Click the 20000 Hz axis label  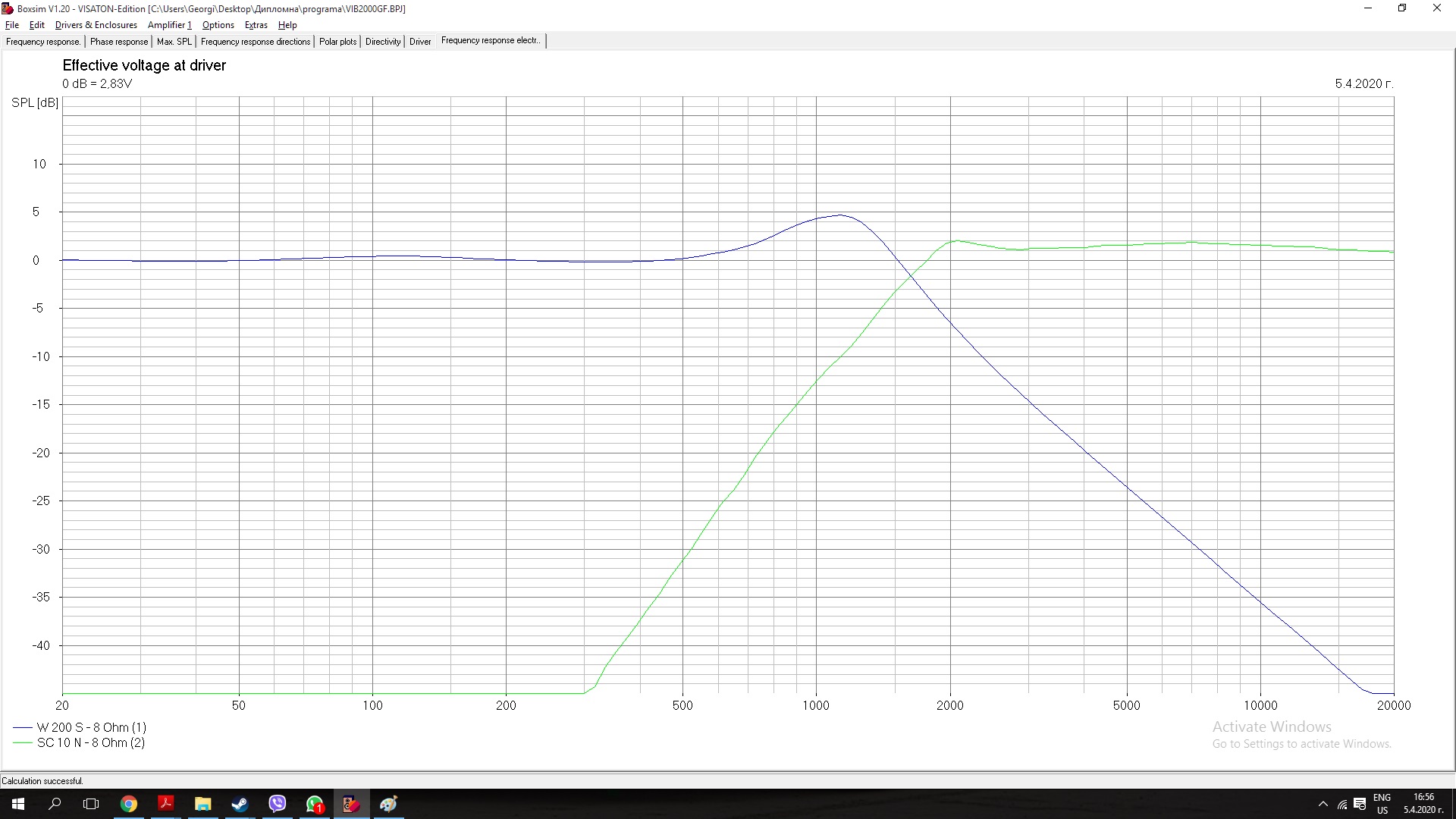(x=1394, y=705)
